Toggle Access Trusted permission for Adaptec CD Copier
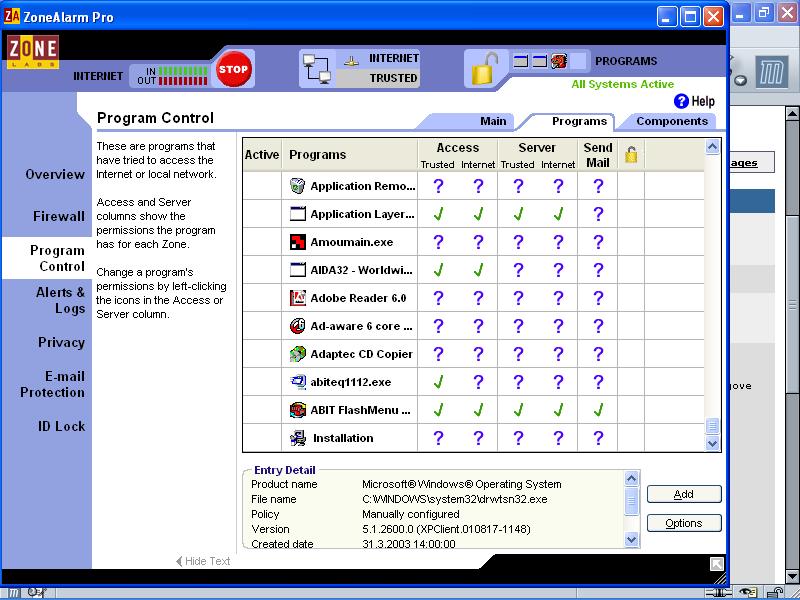The image size is (800, 600). tap(438, 354)
